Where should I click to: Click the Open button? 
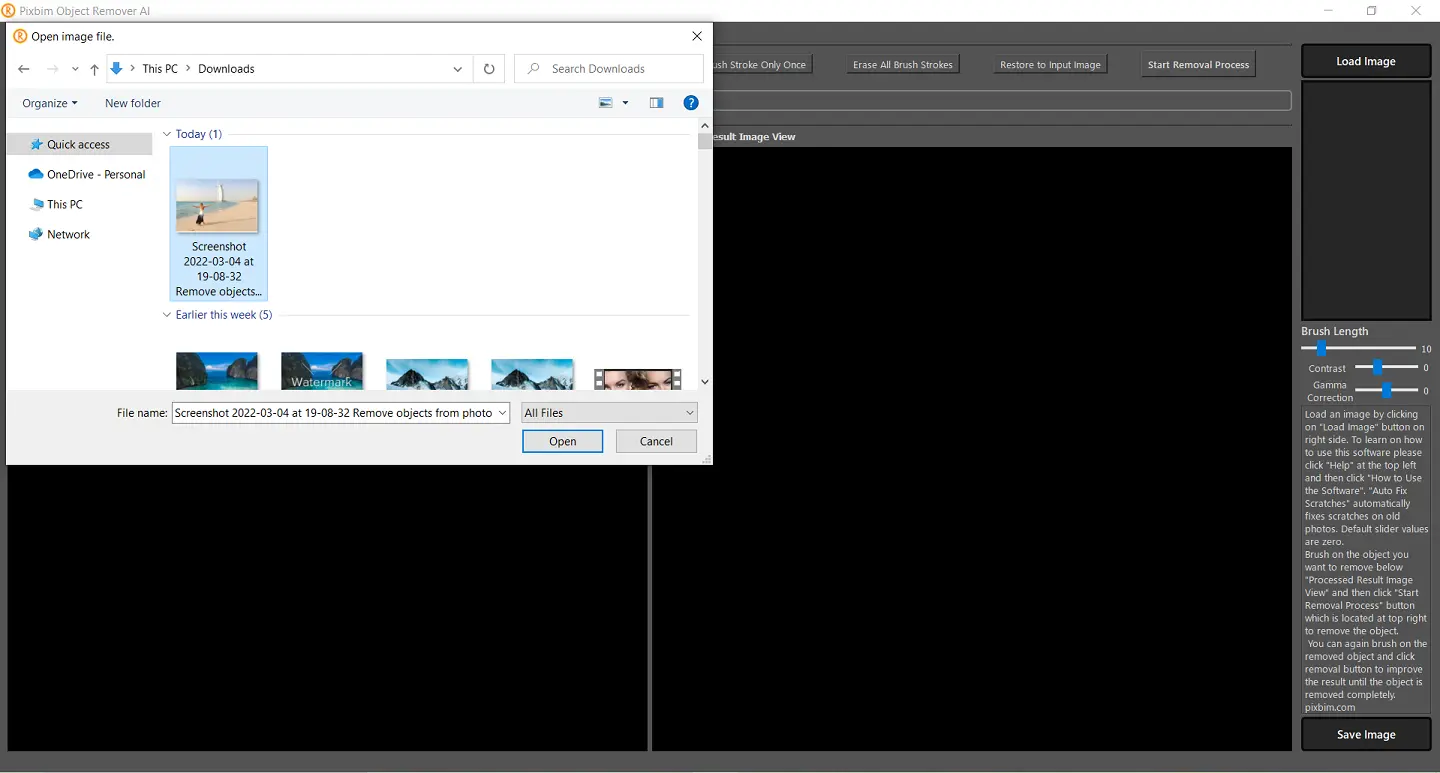[563, 441]
